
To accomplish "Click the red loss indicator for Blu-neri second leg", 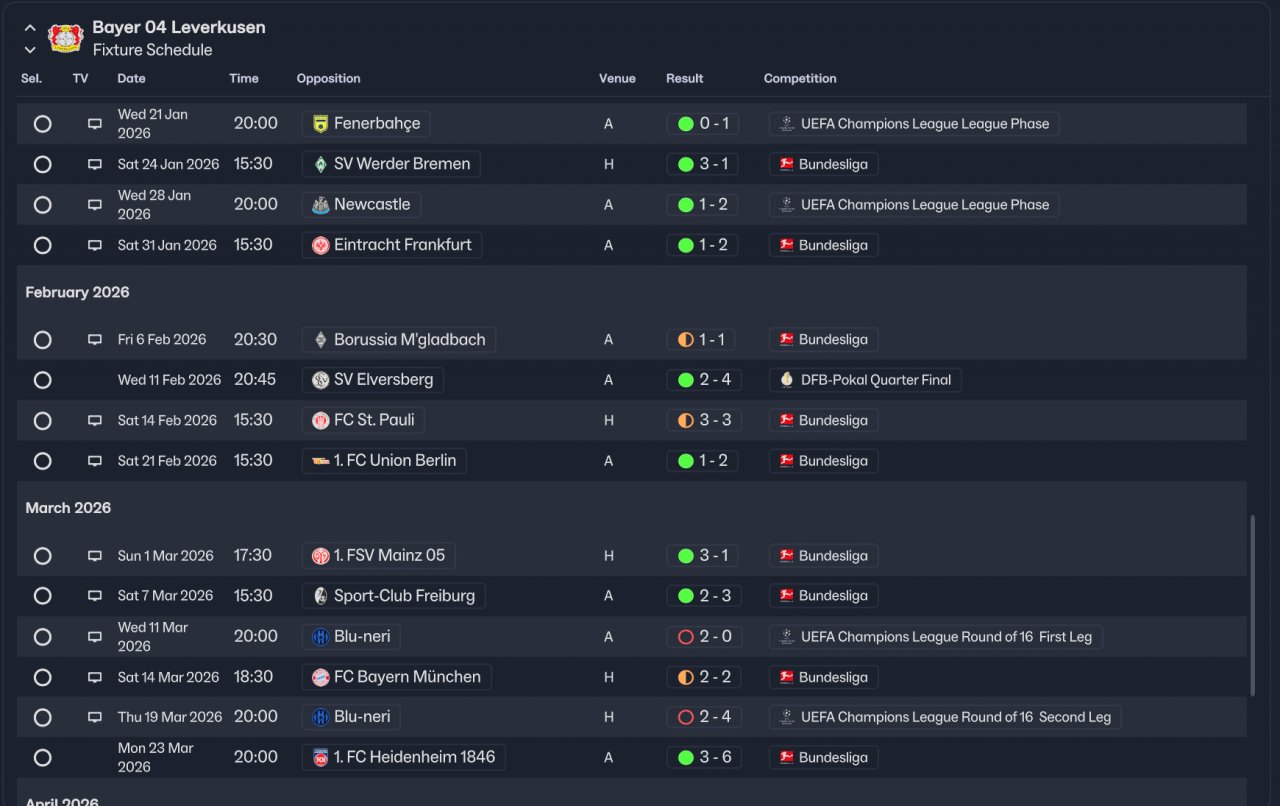I will [x=686, y=717].
